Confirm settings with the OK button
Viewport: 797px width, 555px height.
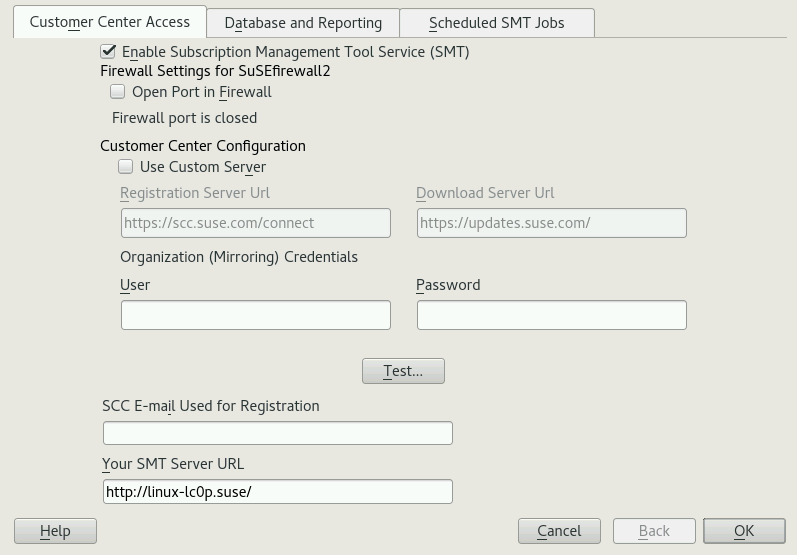744,531
